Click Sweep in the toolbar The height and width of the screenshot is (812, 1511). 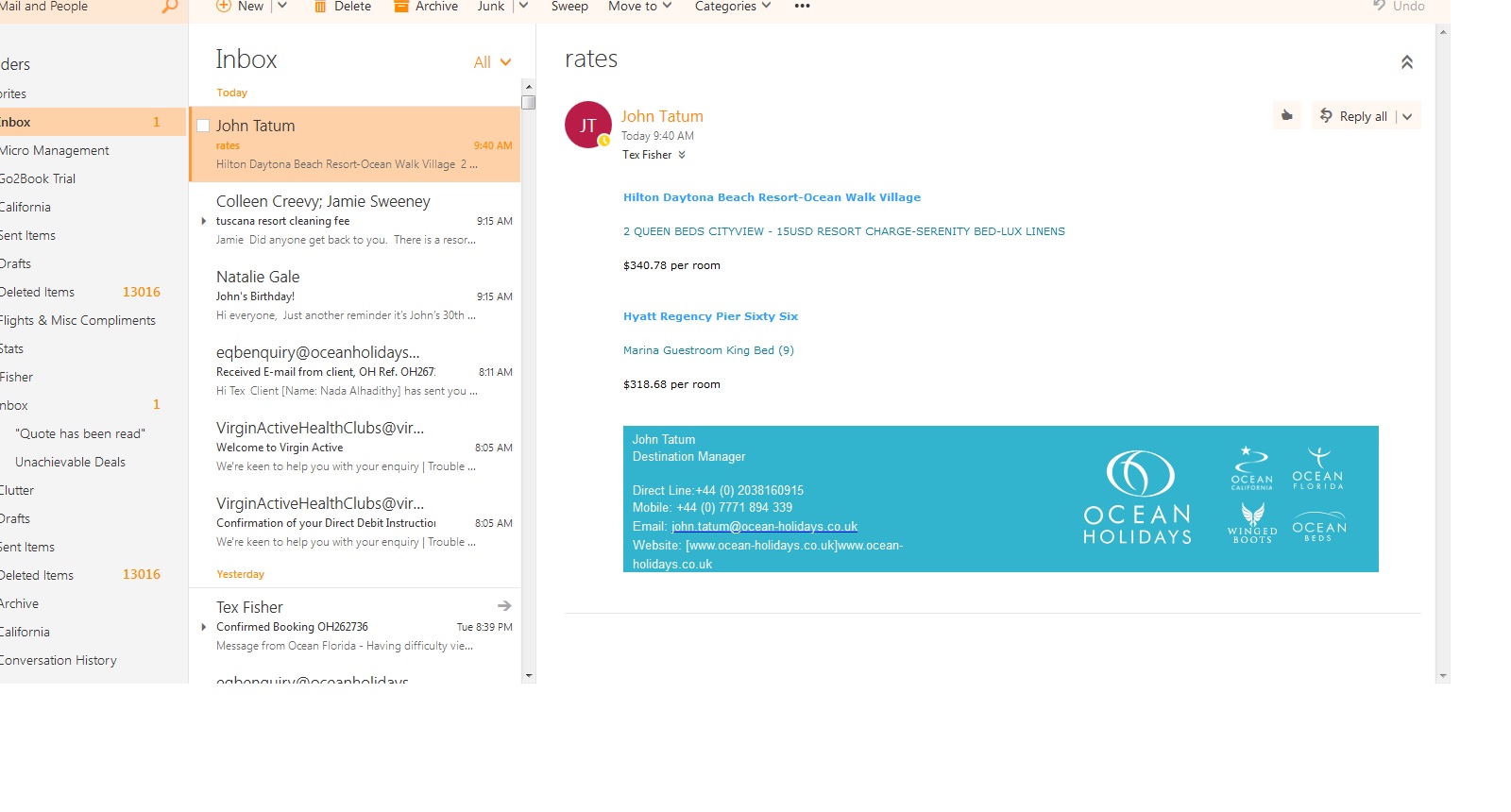[569, 7]
